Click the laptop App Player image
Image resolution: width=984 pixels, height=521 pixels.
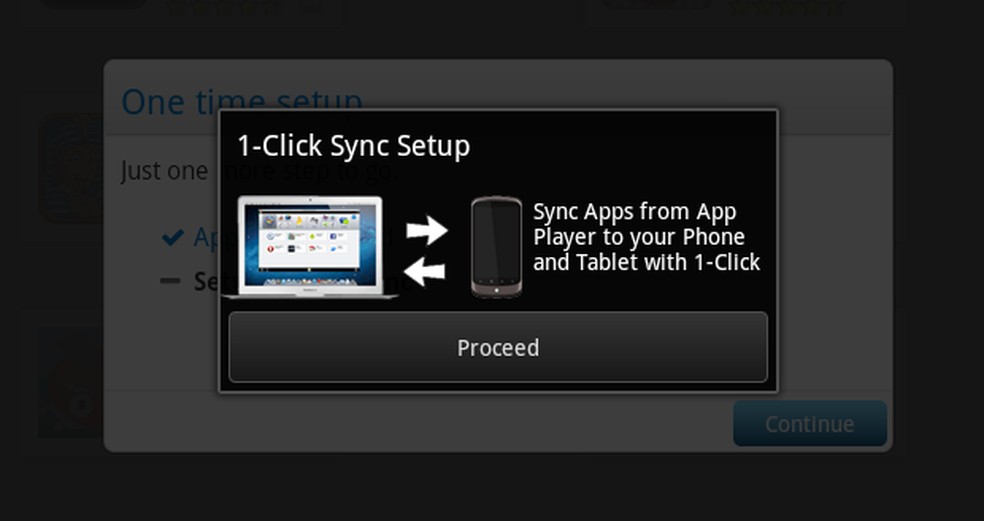coord(311,247)
